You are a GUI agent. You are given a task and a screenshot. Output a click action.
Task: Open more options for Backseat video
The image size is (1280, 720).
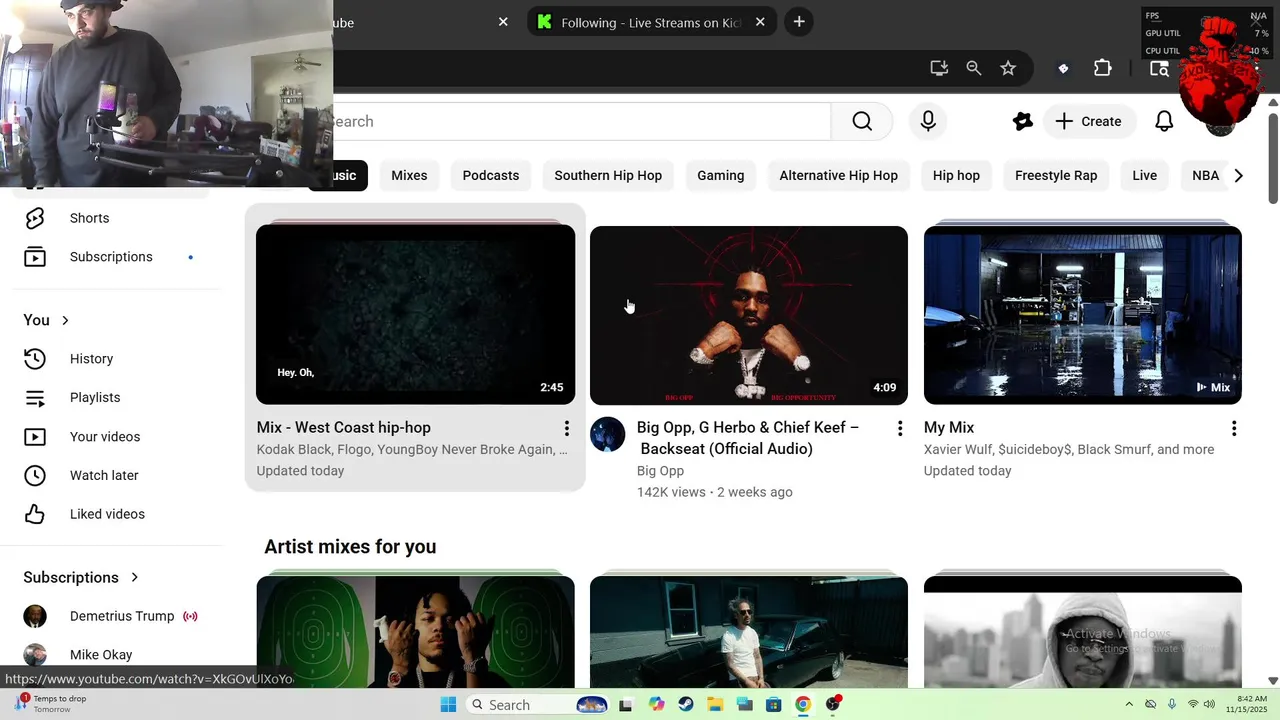[900, 428]
